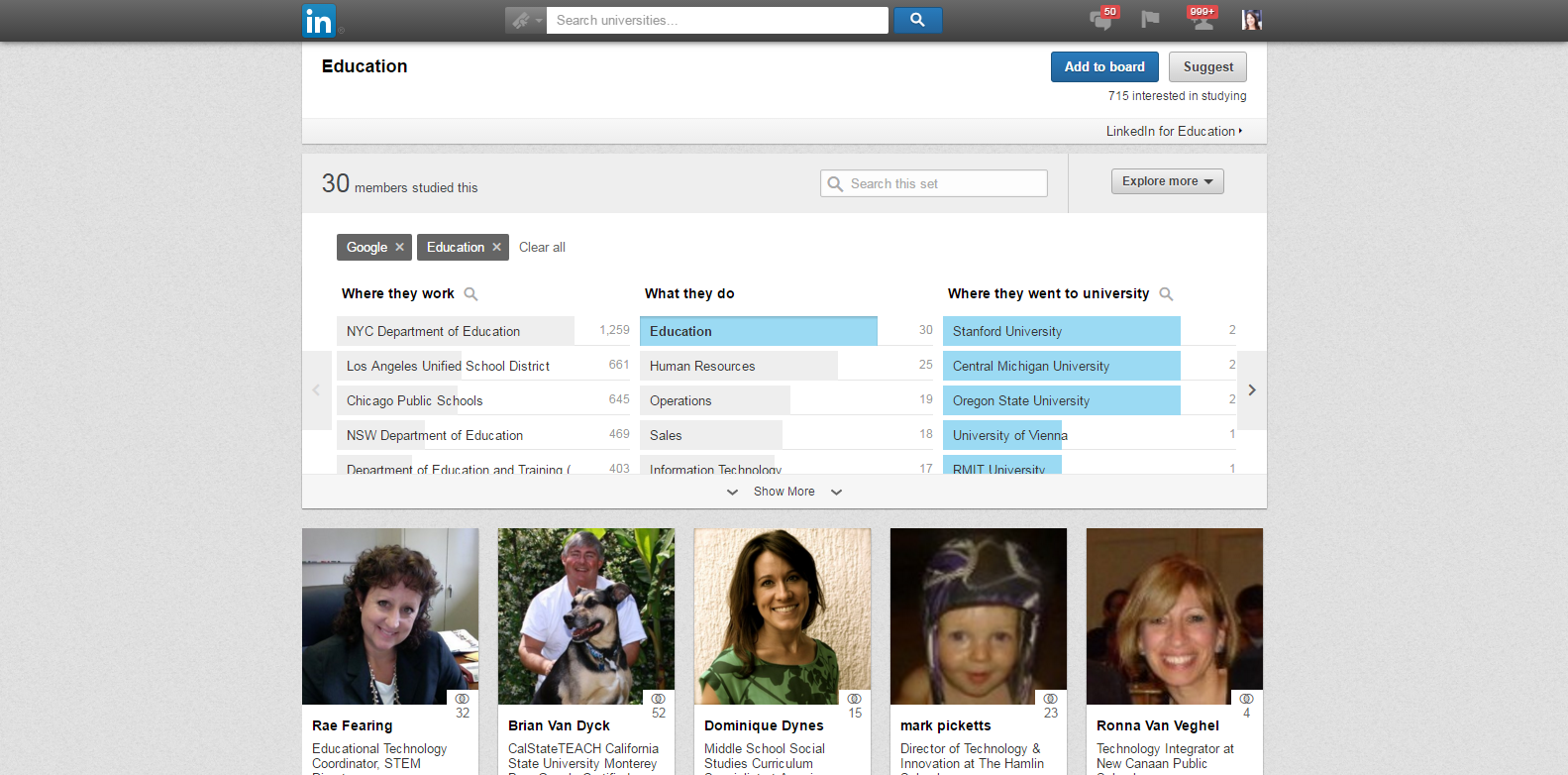Click Show More text

(784, 492)
